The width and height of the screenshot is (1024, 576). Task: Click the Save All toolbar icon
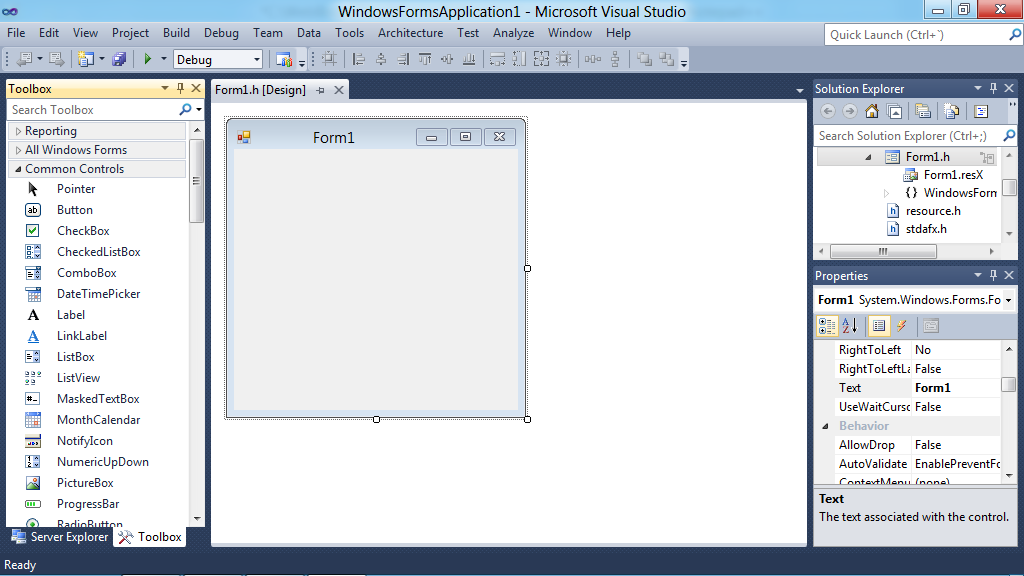pyautogui.click(x=120, y=59)
